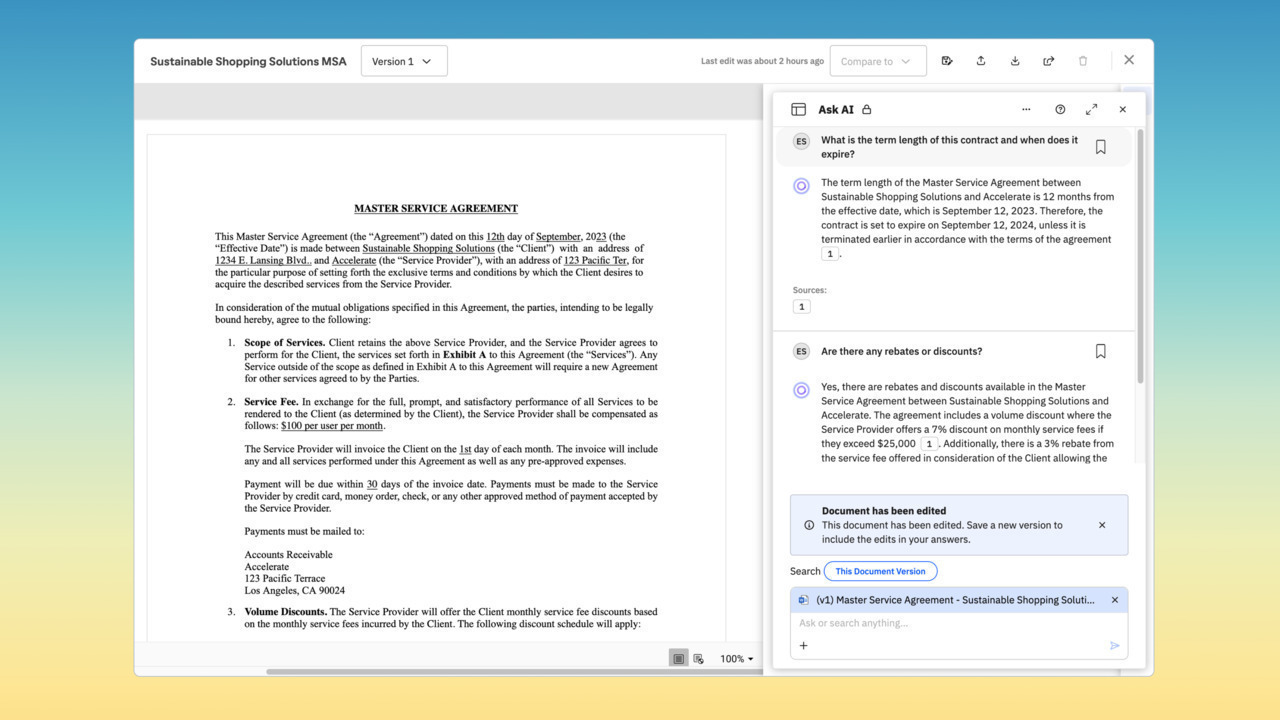Click the trash delete icon
Screen dimensions: 1280x720
click(1083, 61)
